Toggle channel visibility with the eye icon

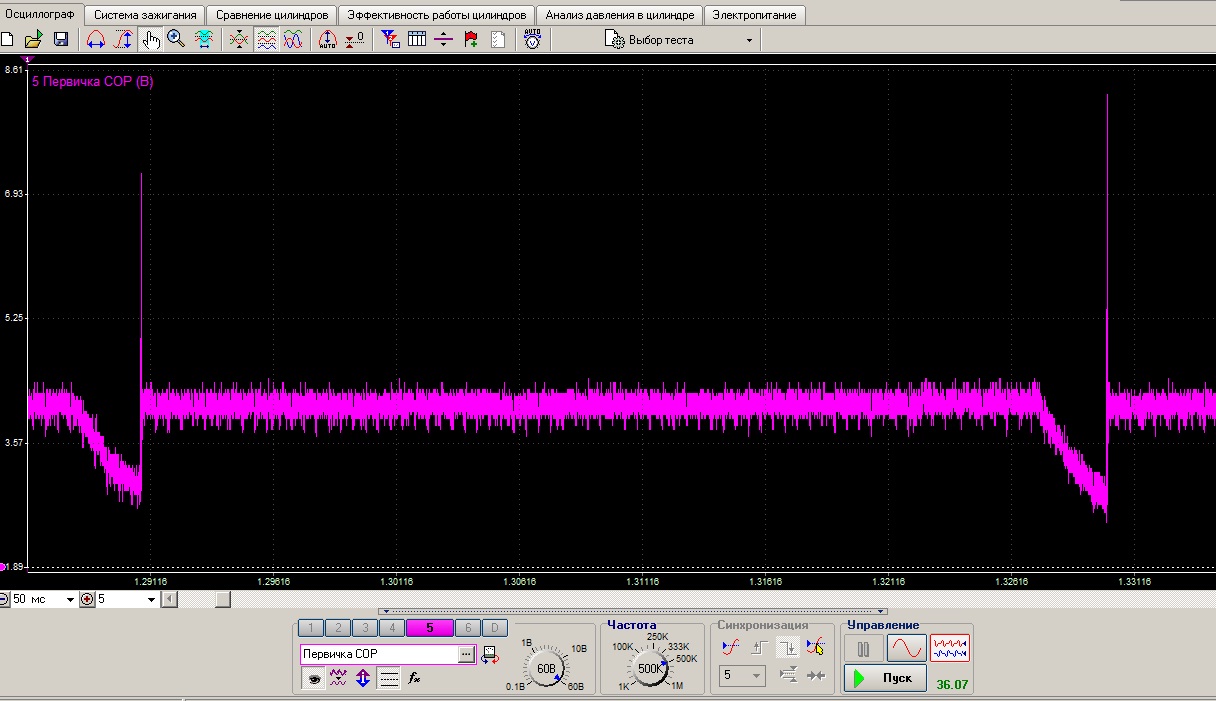[x=314, y=678]
